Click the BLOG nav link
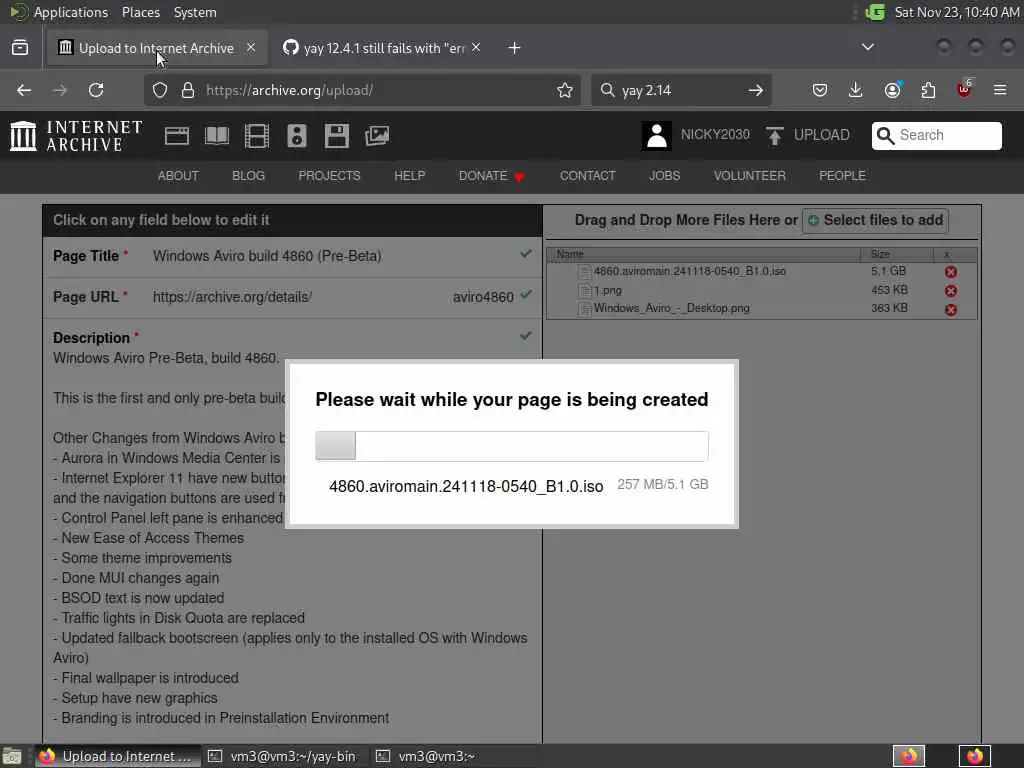The image size is (1024, 768). (x=249, y=176)
